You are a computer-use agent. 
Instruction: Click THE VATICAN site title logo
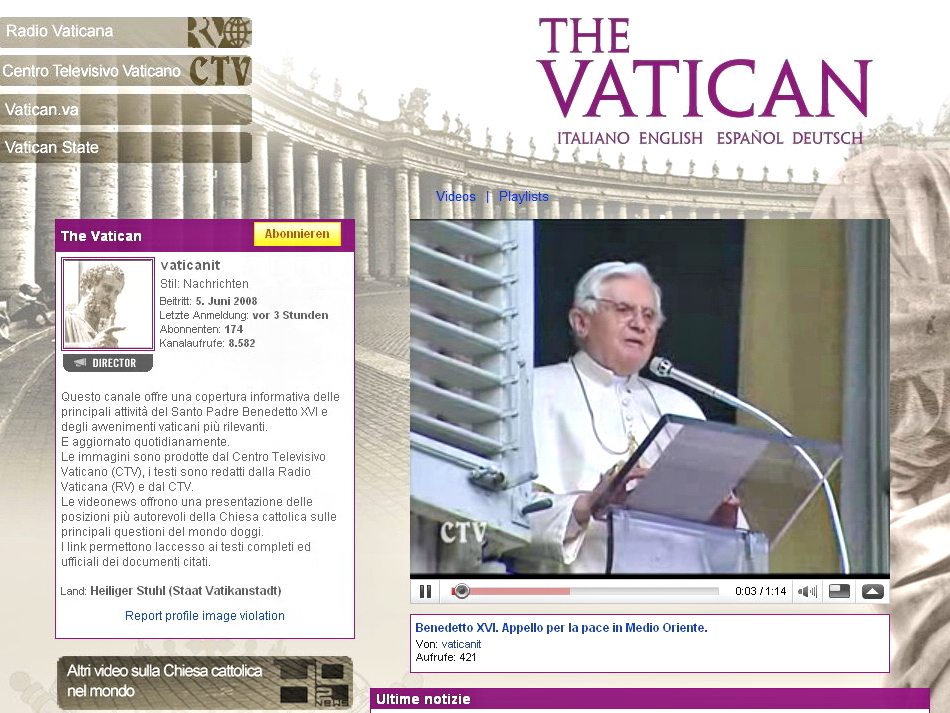click(704, 67)
